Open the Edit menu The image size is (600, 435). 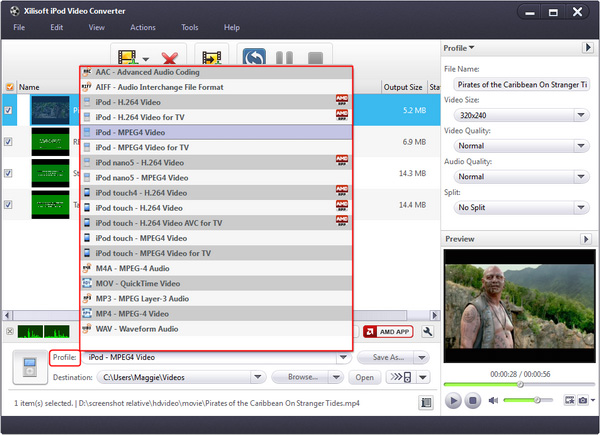(57, 28)
